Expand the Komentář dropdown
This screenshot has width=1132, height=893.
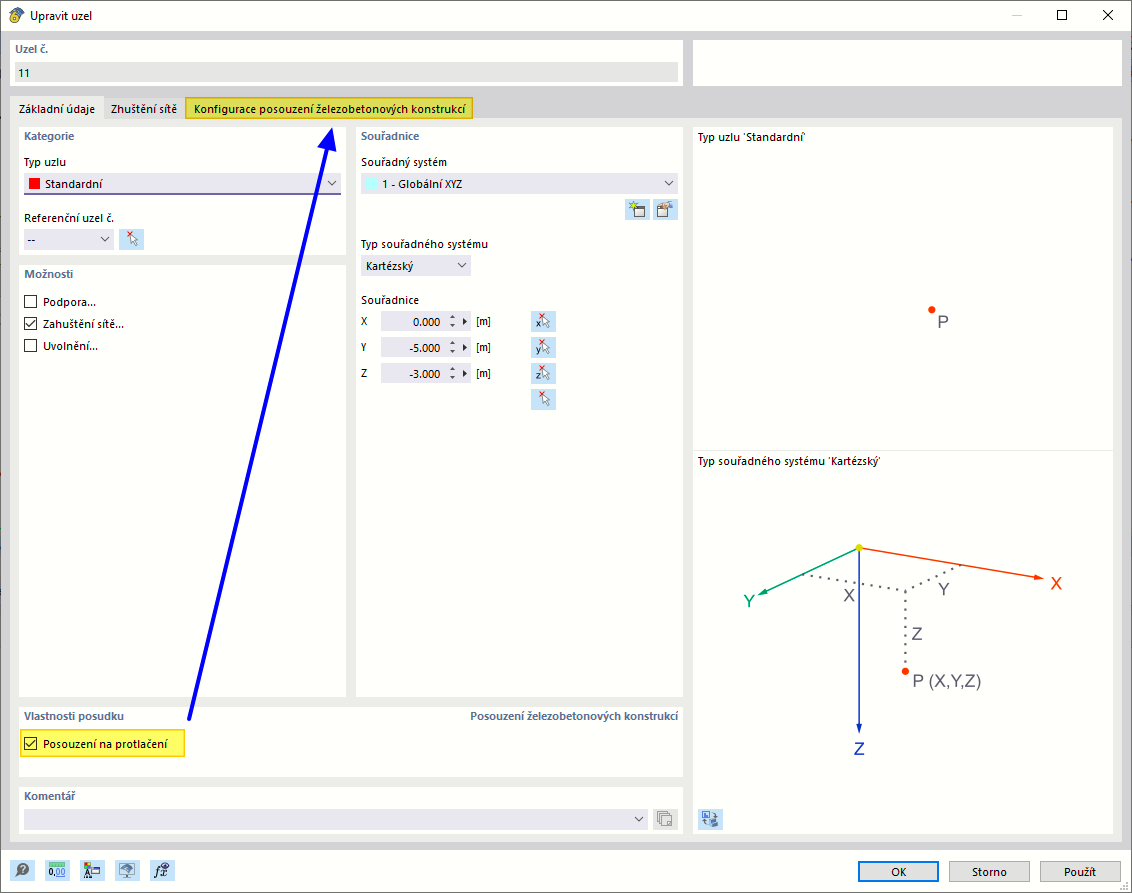(x=639, y=819)
